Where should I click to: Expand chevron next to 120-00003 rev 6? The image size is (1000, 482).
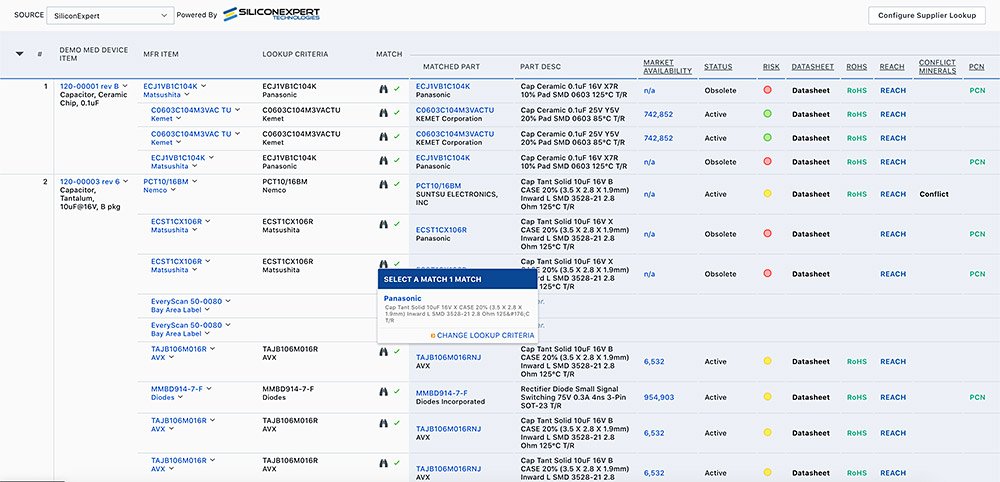click(126, 182)
